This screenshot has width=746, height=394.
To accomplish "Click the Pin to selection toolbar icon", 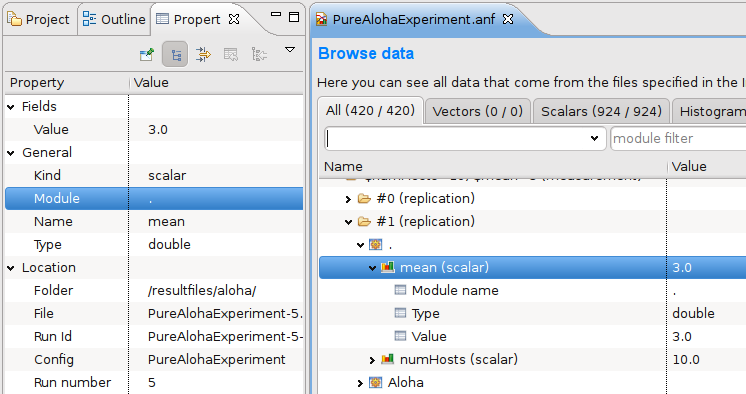I will pyautogui.click(x=147, y=54).
